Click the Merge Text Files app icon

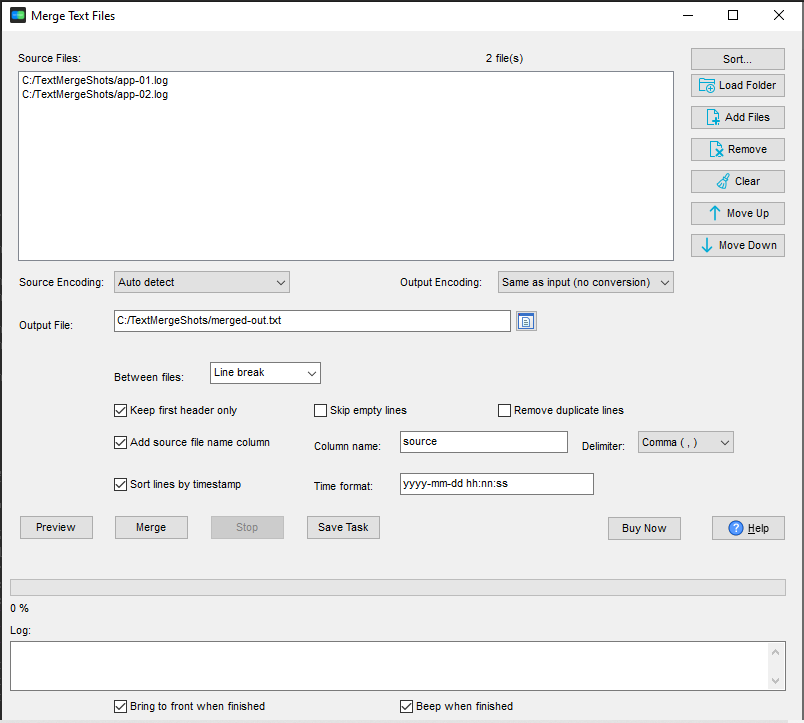(x=18, y=15)
